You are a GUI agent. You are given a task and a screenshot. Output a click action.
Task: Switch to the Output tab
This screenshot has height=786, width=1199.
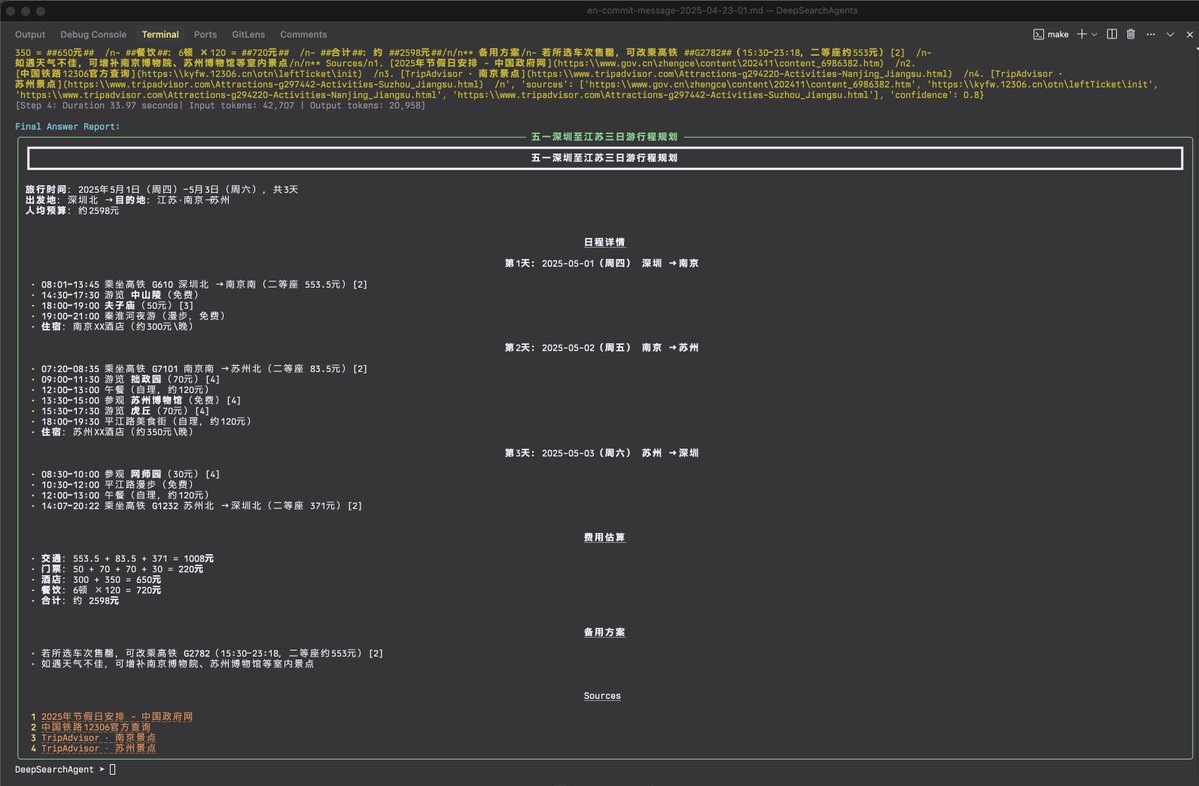tap(30, 34)
